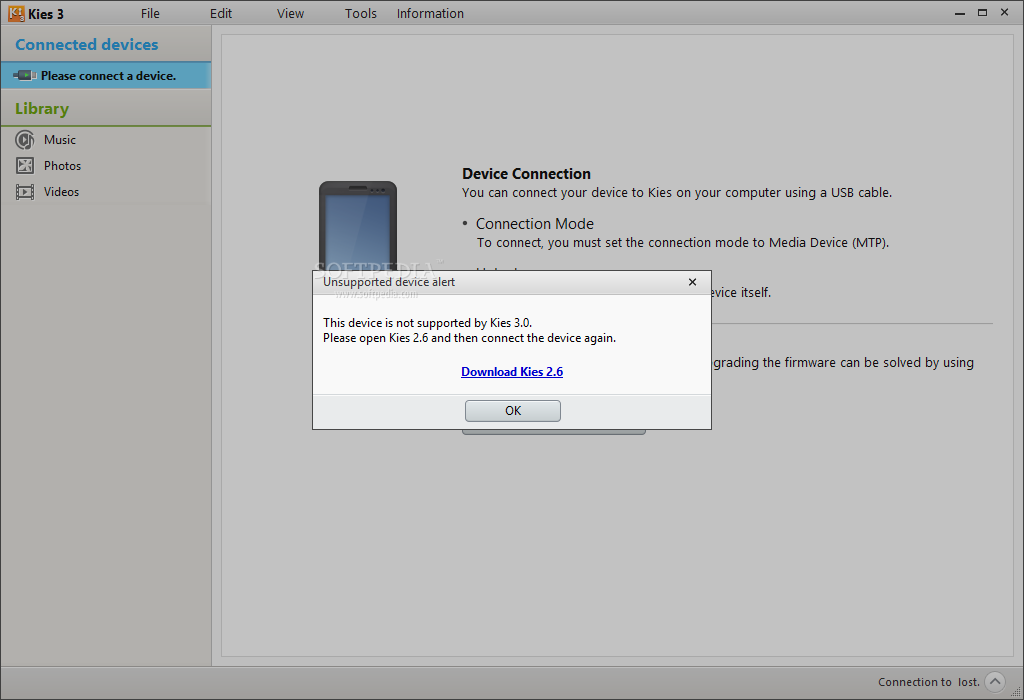This screenshot has width=1024, height=700.
Task: Click the USB connector icon in Connected devices
Action: [24, 76]
